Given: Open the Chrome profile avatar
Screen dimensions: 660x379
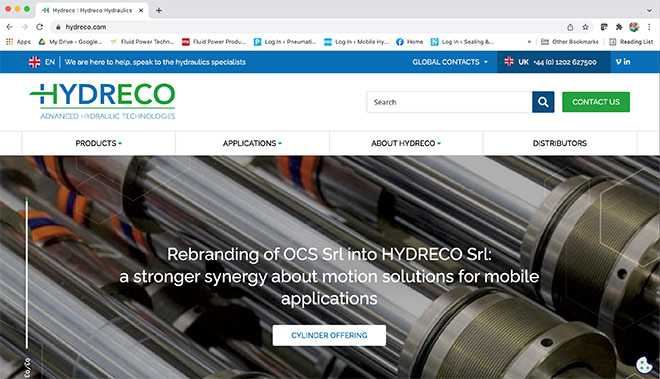Looking at the screenshot, I should click(x=634, y=27).
